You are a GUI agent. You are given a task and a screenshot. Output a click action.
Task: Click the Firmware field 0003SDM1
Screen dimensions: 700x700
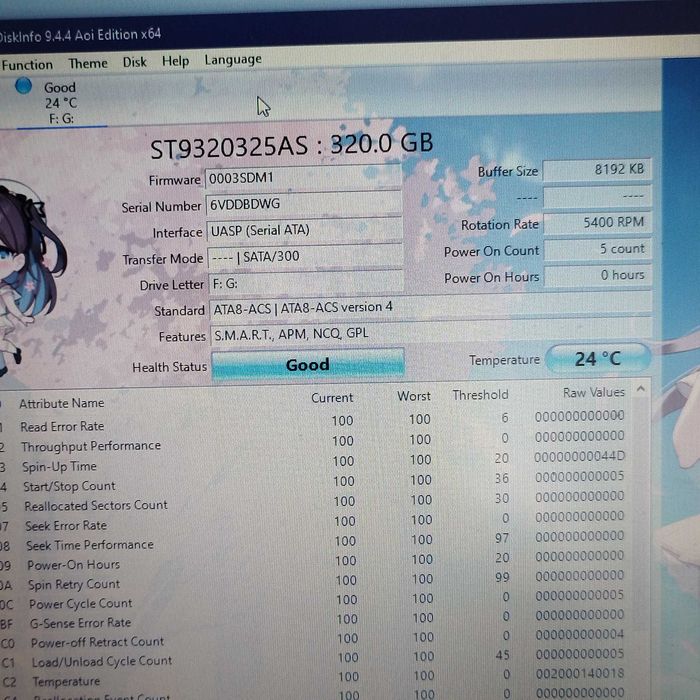[x=304, y=178]
